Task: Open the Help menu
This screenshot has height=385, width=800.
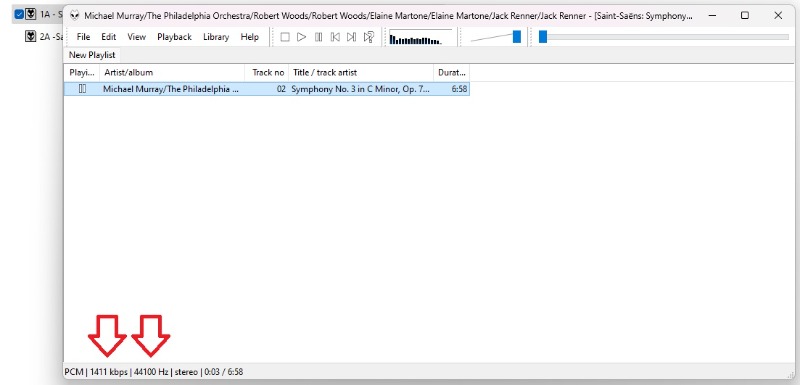Action: [x=249, y=37]
